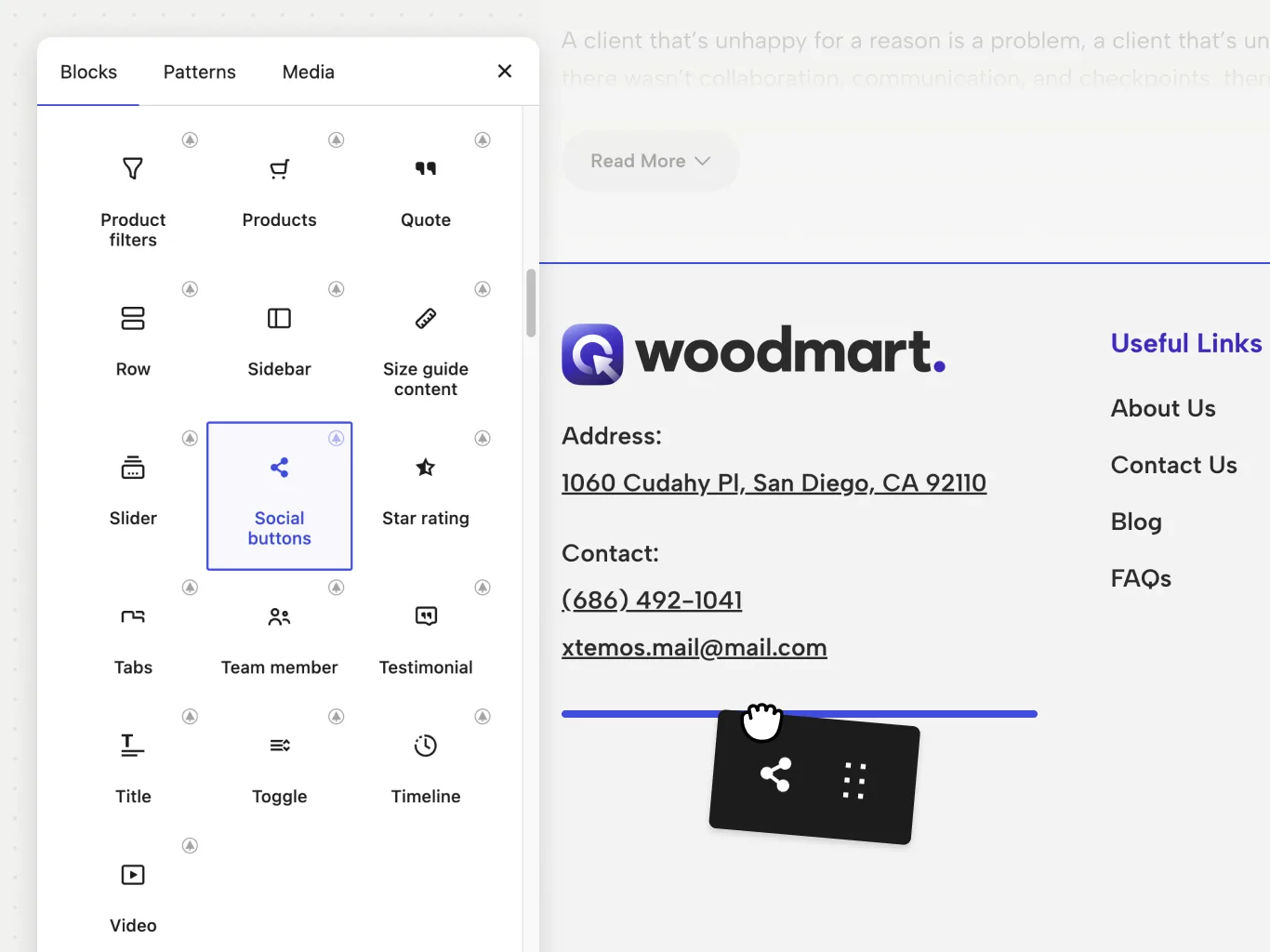The image size is (1270, 952).
Task: Expand the Read More button
Action: coord(651,161)
